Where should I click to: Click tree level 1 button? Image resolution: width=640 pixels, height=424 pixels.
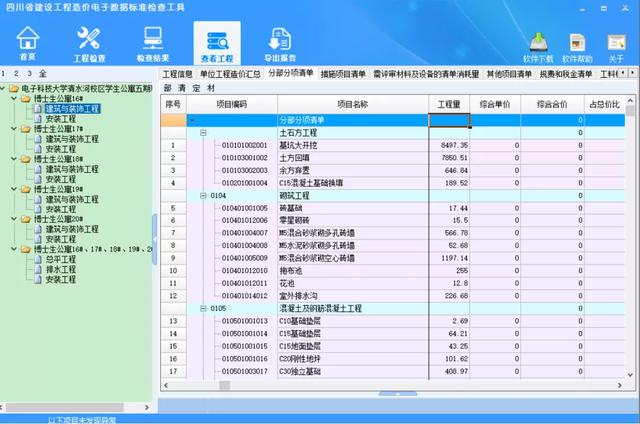[3, 73]
